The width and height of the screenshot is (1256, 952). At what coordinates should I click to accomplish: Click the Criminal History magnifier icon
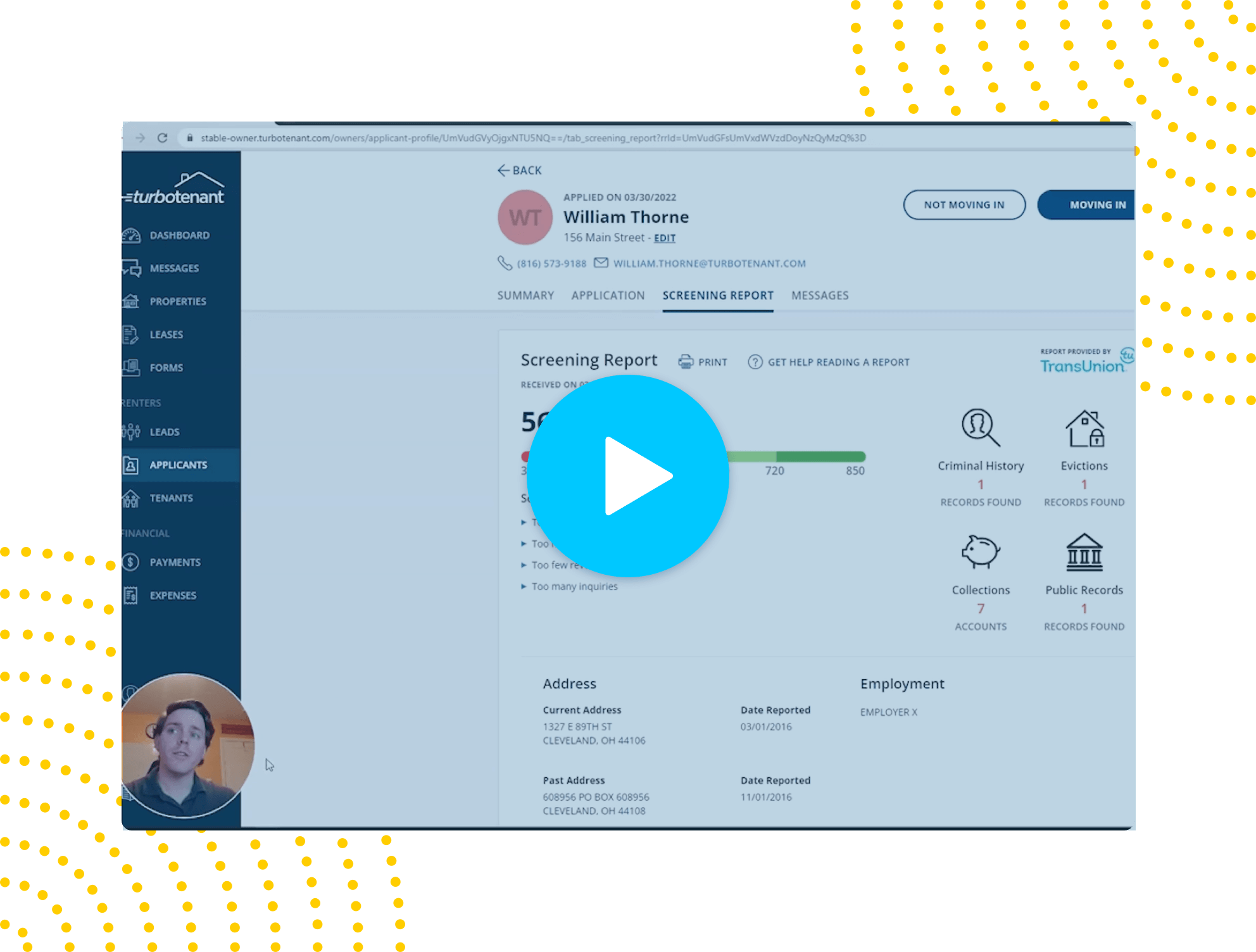tap(981, 428)
